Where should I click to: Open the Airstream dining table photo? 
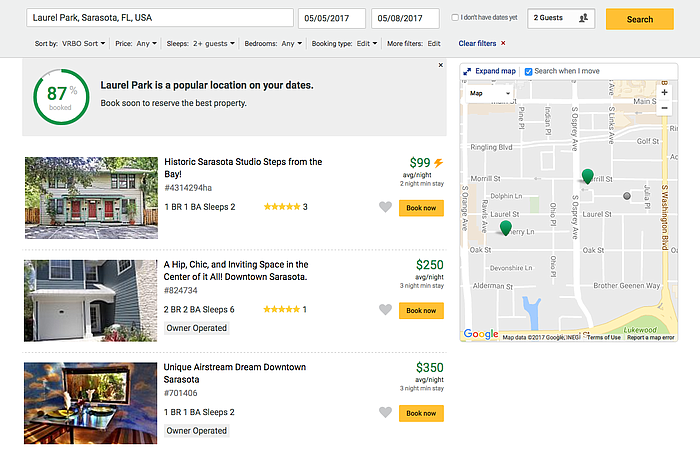pos(91,403)
